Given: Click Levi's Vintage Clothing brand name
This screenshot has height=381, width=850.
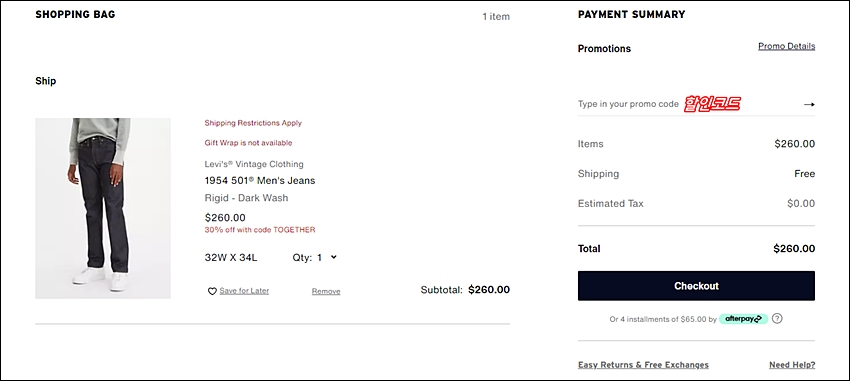Looking at the screenshot, I should (x=254, y=164).
